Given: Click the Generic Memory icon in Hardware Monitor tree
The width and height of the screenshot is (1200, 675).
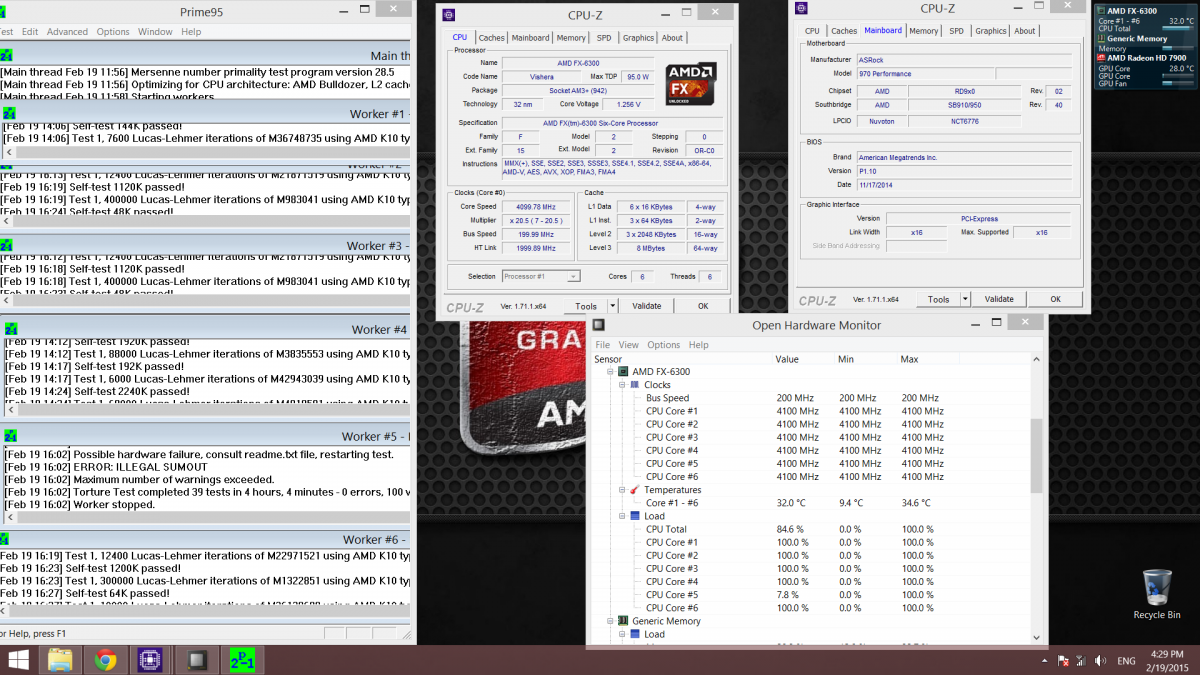Looking at the screenshot, I should pyautogui.click(x=622, y=621).
